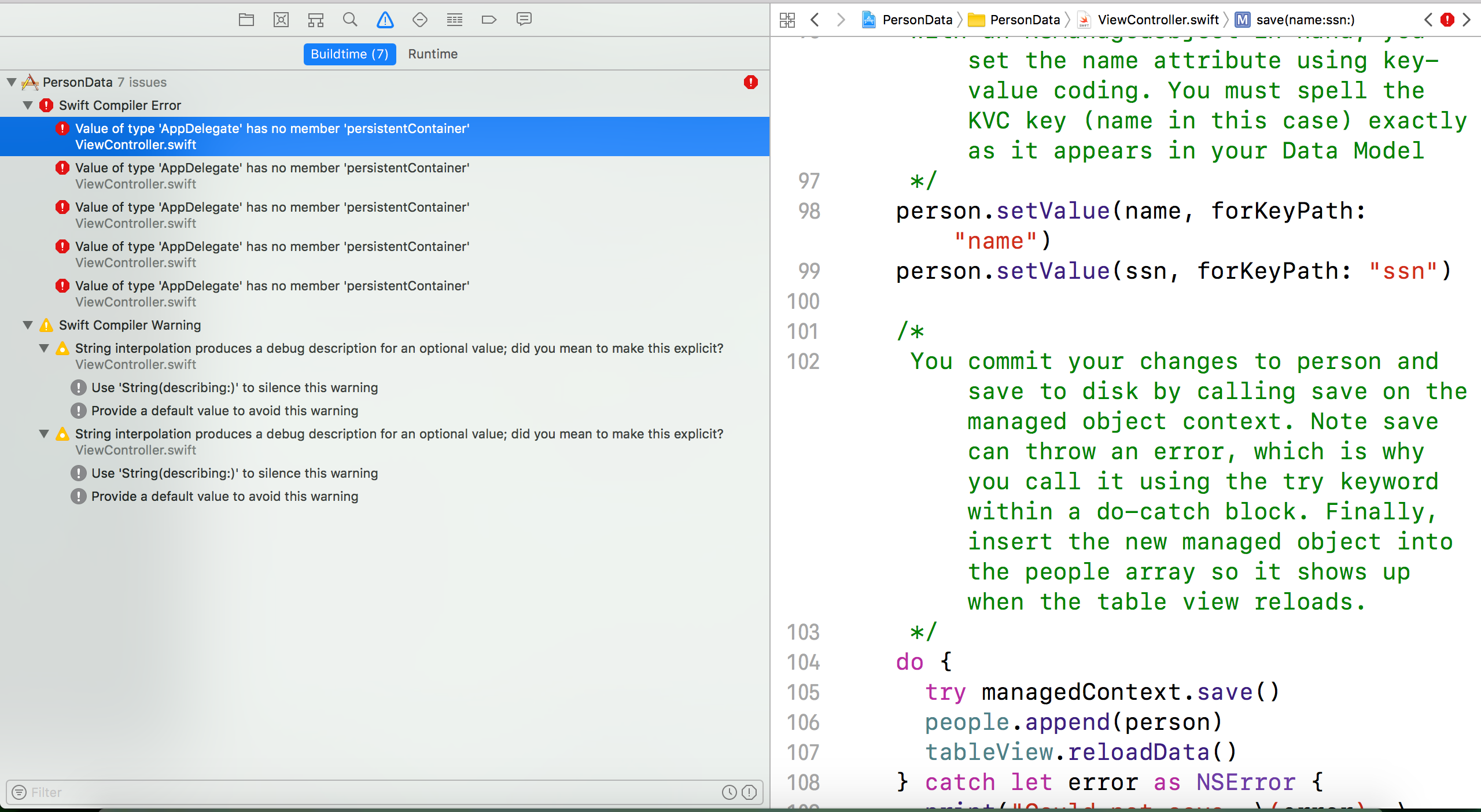Toggle recent issues clock filter
1481x812 pixels.
729,792
